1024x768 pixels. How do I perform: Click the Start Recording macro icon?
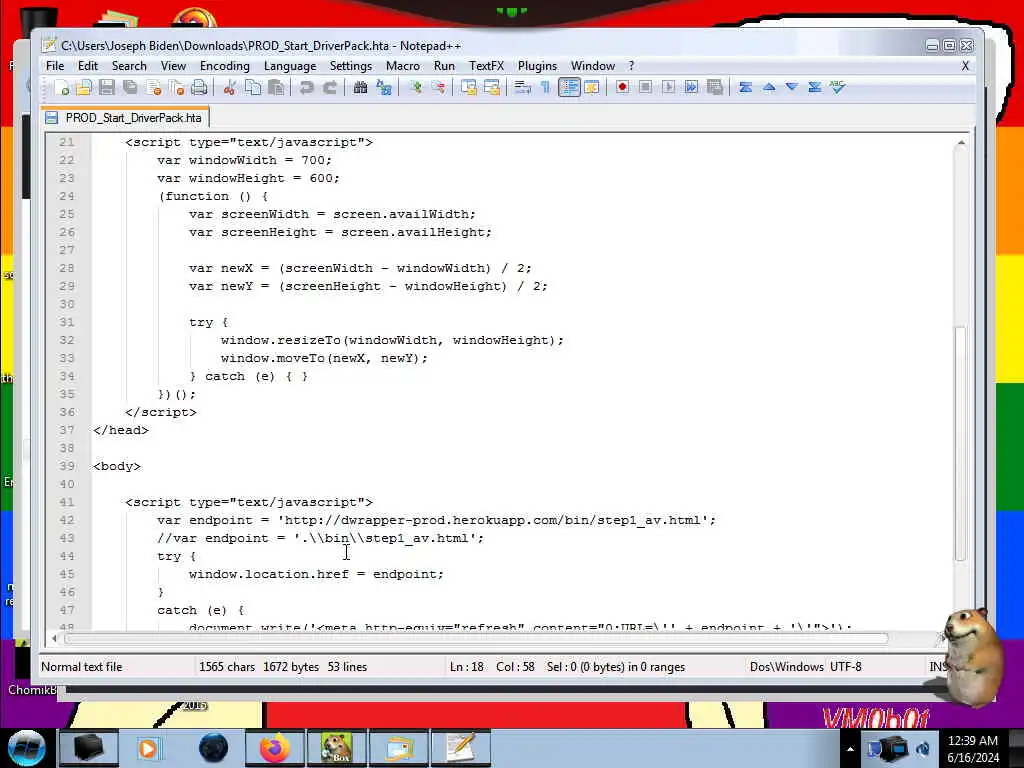(622, 87)
